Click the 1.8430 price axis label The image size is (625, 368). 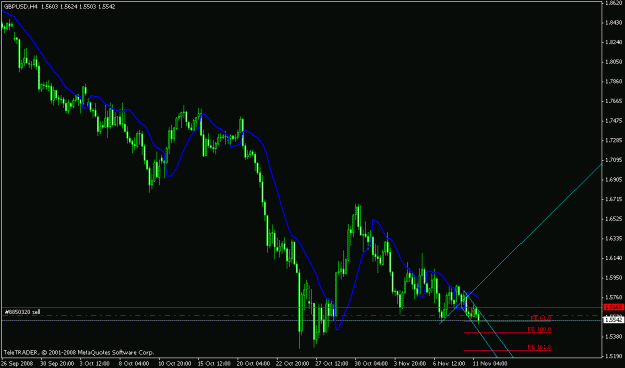(614, 22)
